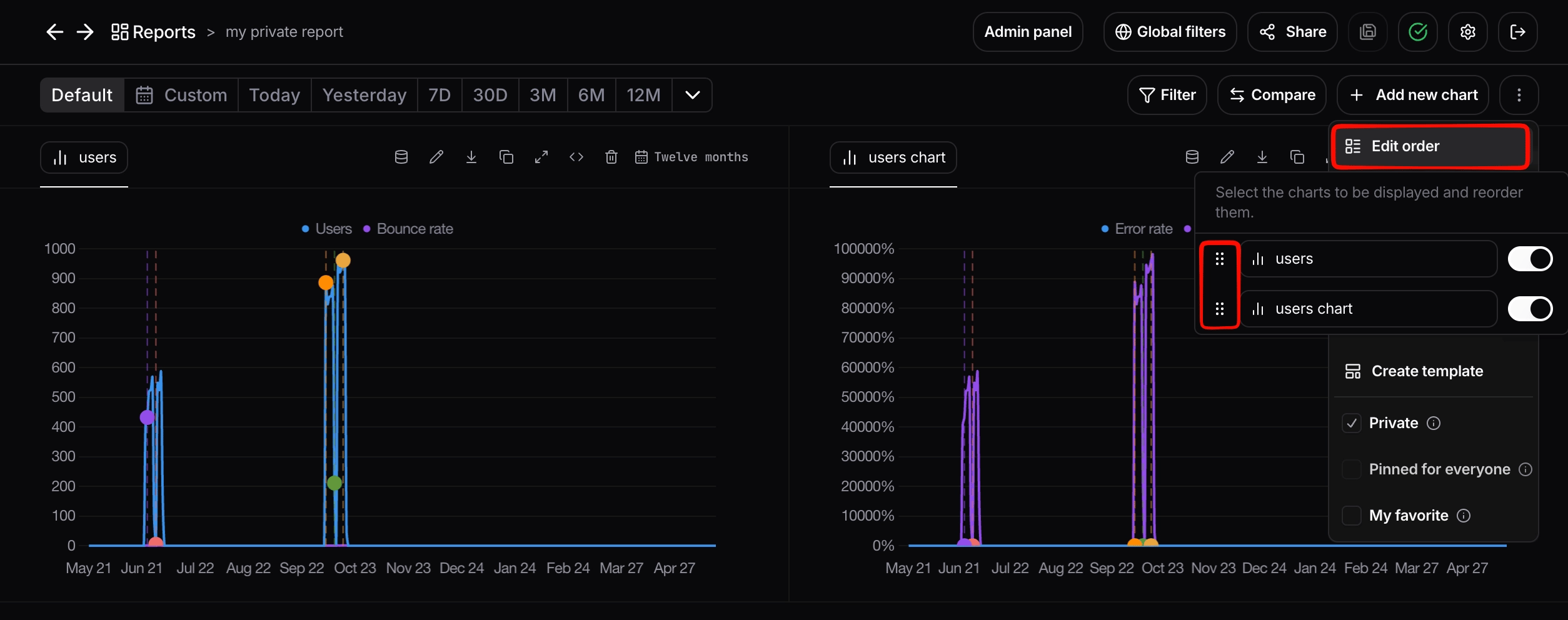Delete the users chart with trash icon
This screenshot has width=1568, height=620.
pos(611,157)
